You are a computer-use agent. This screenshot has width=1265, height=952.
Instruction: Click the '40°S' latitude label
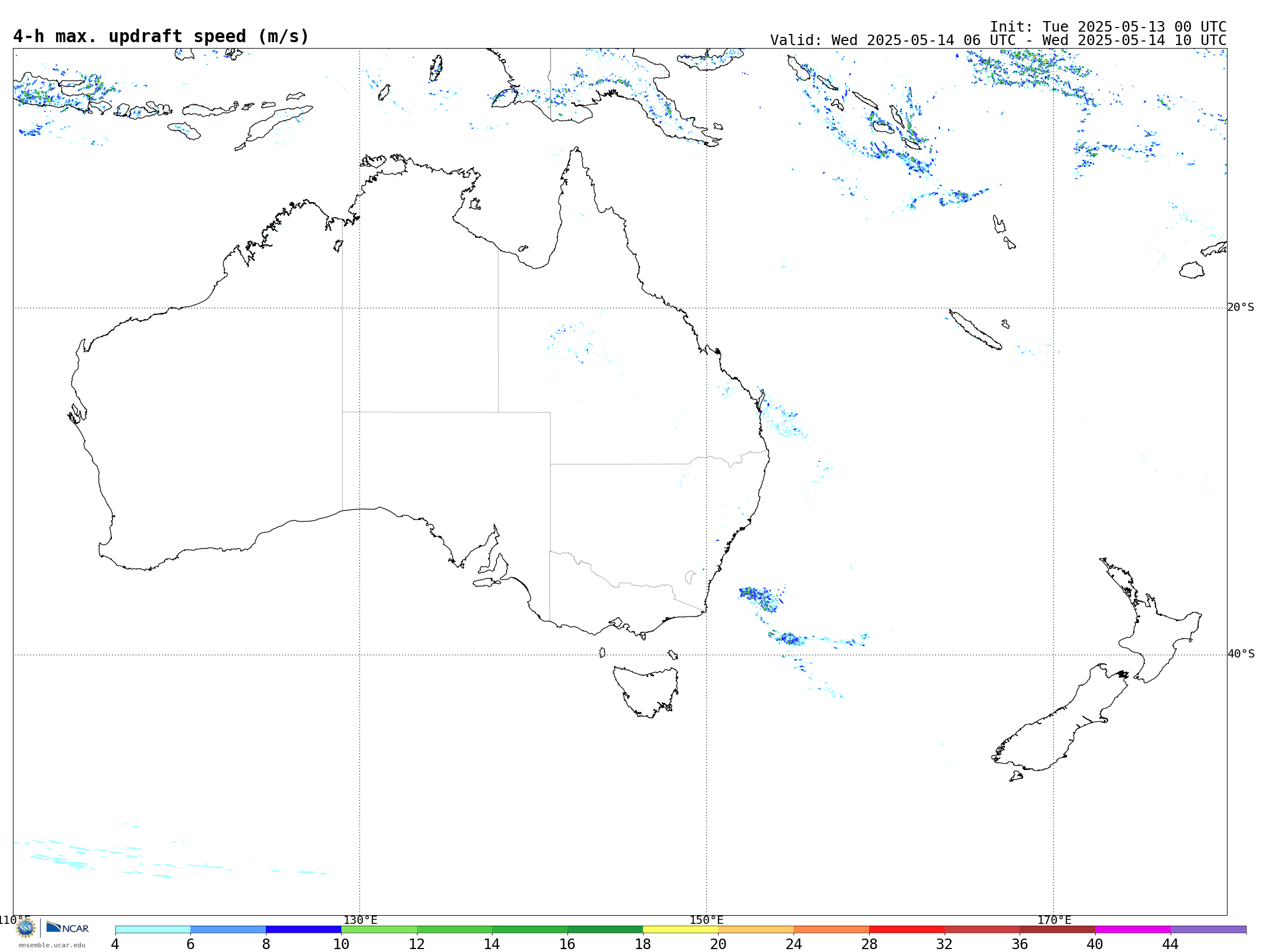1241,653
